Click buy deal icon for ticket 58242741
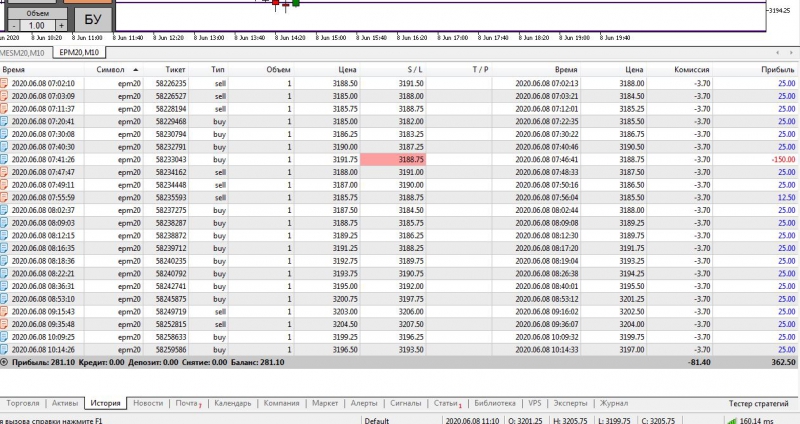This screenshot has width=800, height=424. (4, 286)
